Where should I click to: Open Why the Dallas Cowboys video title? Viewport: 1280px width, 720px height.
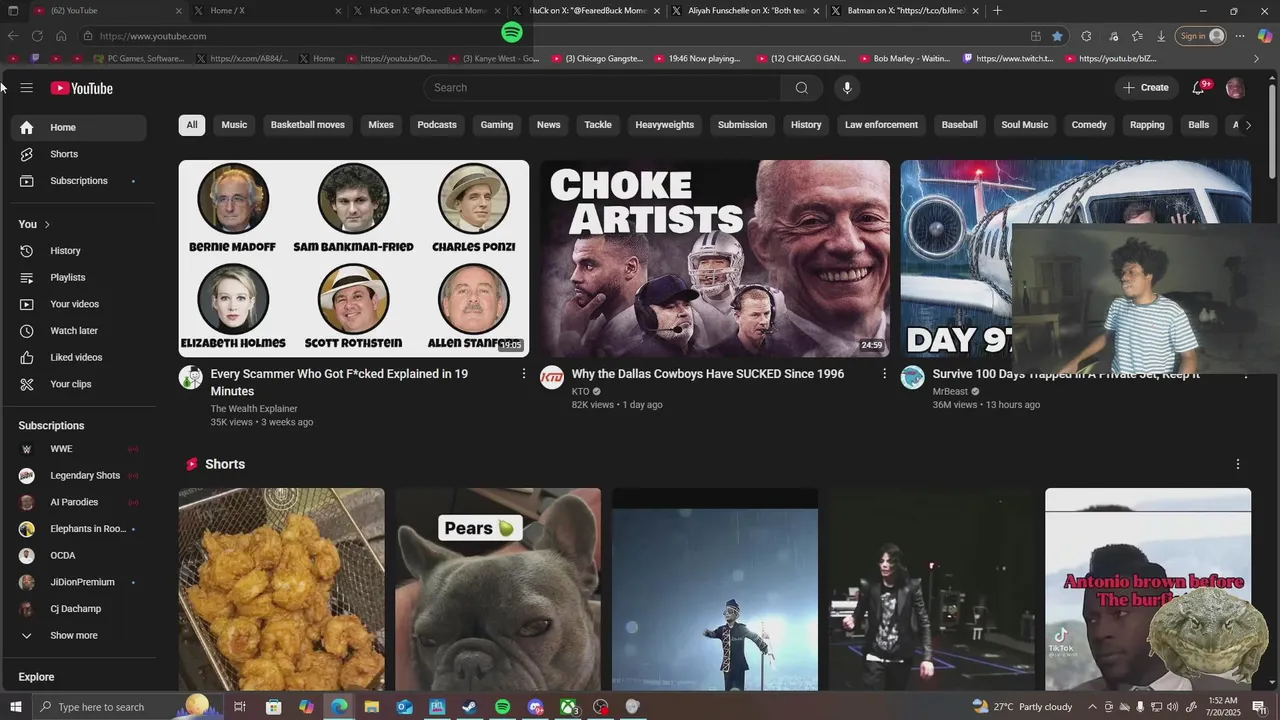tap(708, 374)
